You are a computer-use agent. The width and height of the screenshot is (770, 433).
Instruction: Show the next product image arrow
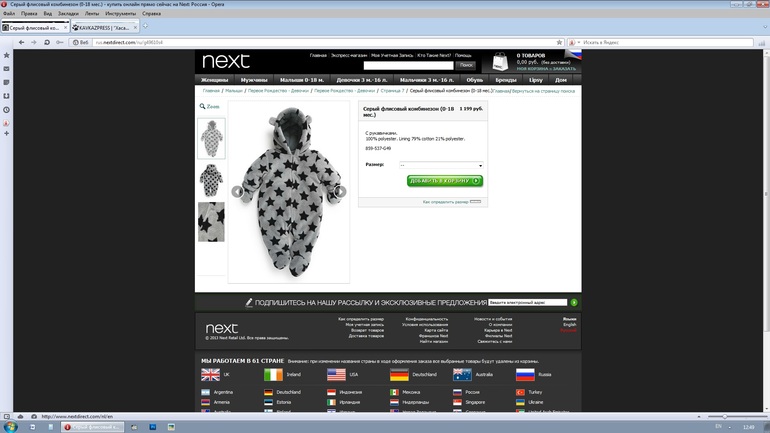tap(340, 191)
